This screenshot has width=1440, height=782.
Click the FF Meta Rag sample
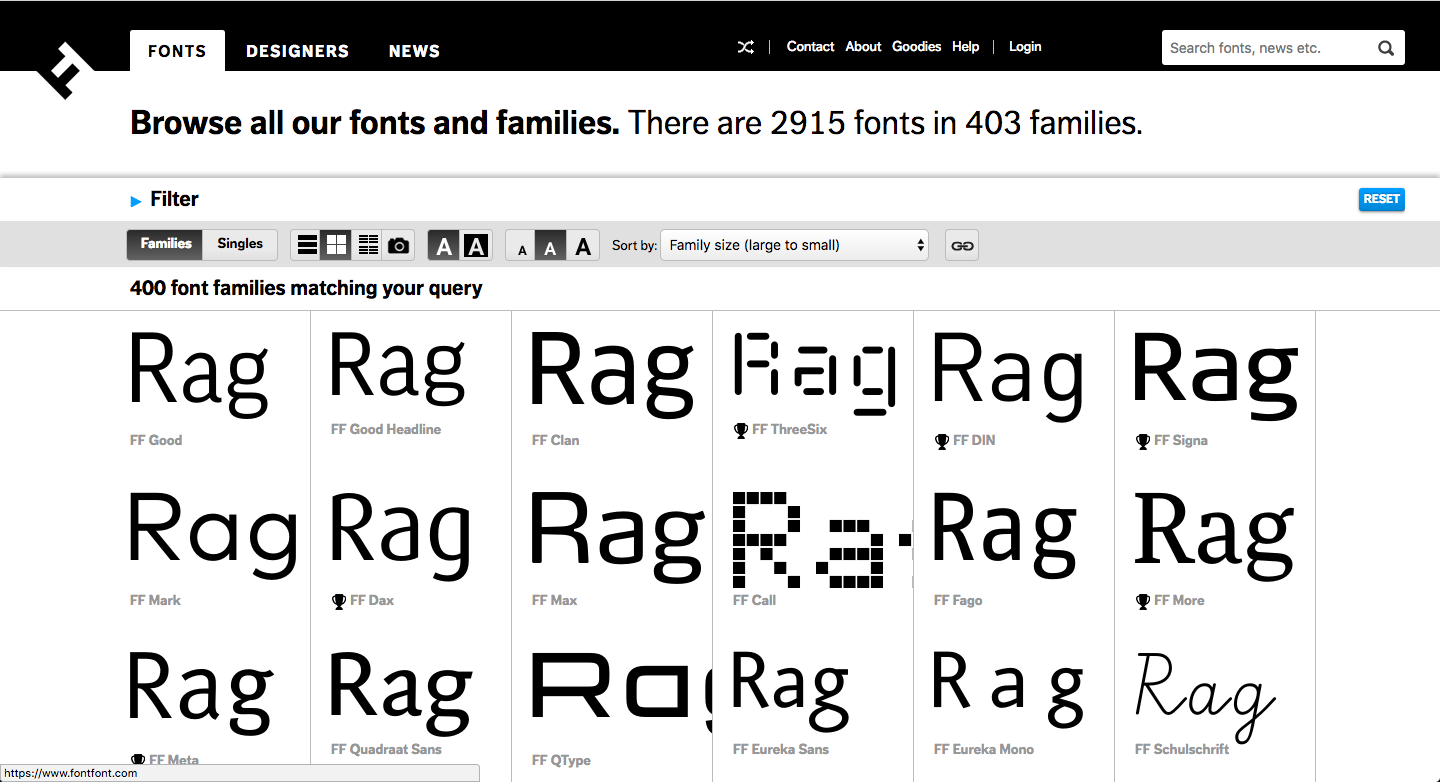pyautogui.click(x=201, y=694)
